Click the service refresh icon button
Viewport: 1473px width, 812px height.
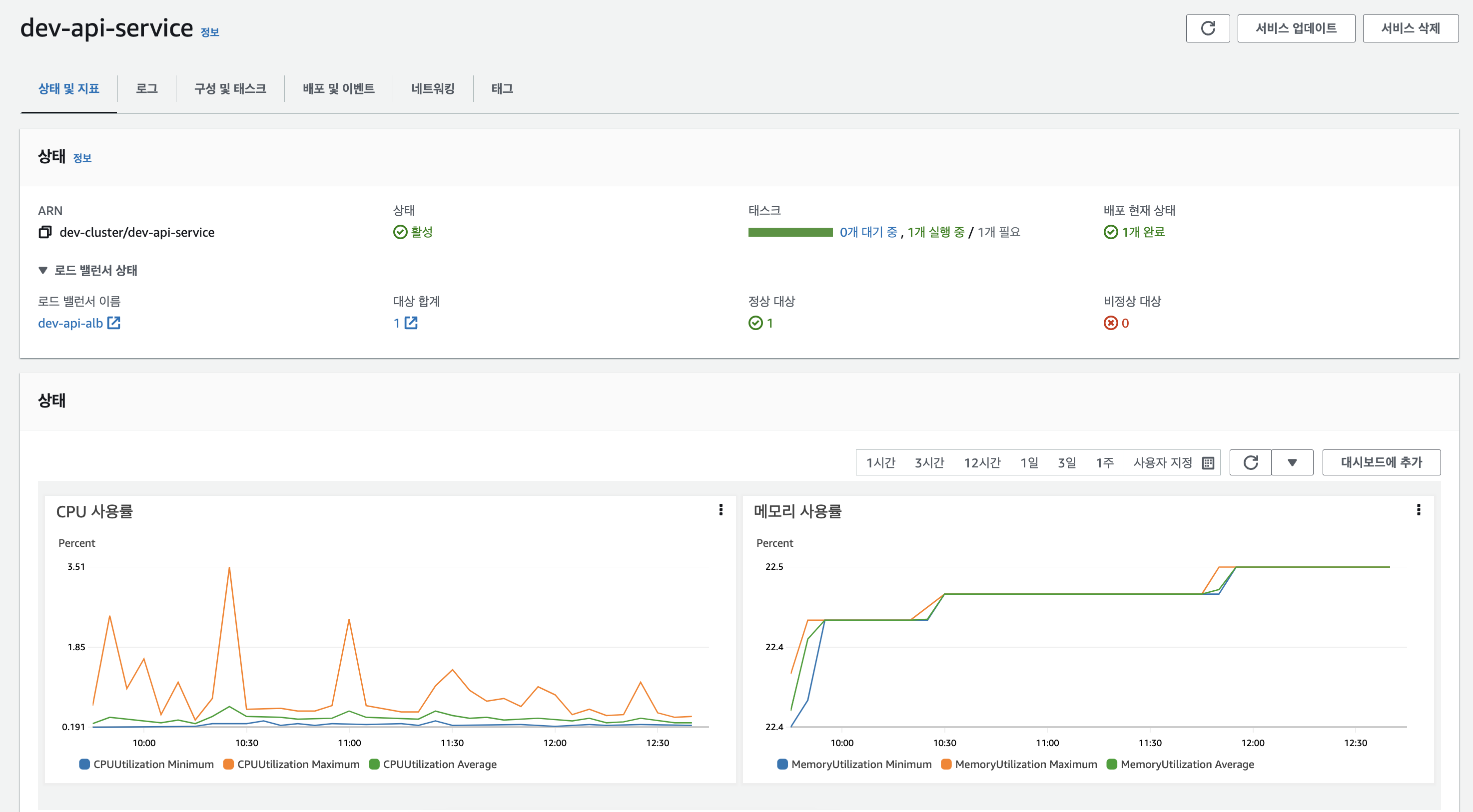click(1207, 28)
